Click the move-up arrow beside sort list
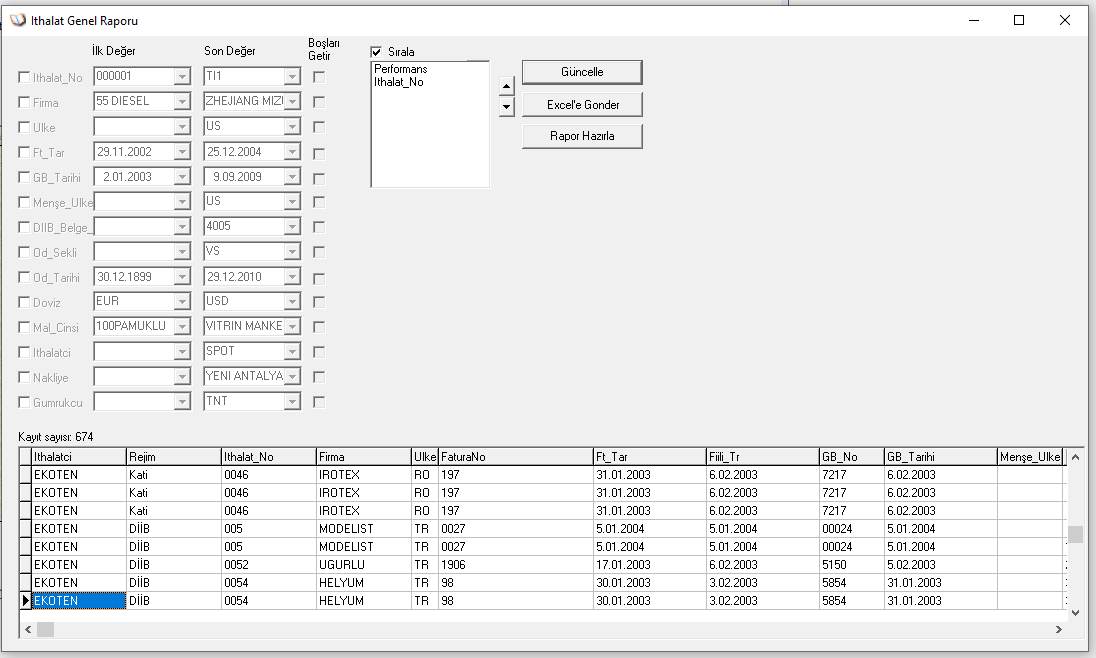This screenshot has width=1096, height=658. tap(506, 86)
